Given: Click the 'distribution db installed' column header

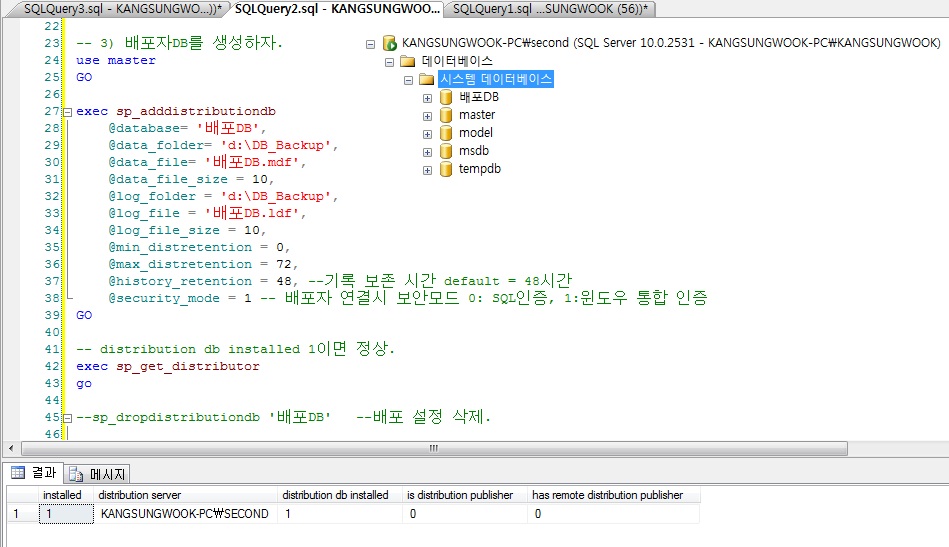Looking at the screenshot, I should point(340,495).
